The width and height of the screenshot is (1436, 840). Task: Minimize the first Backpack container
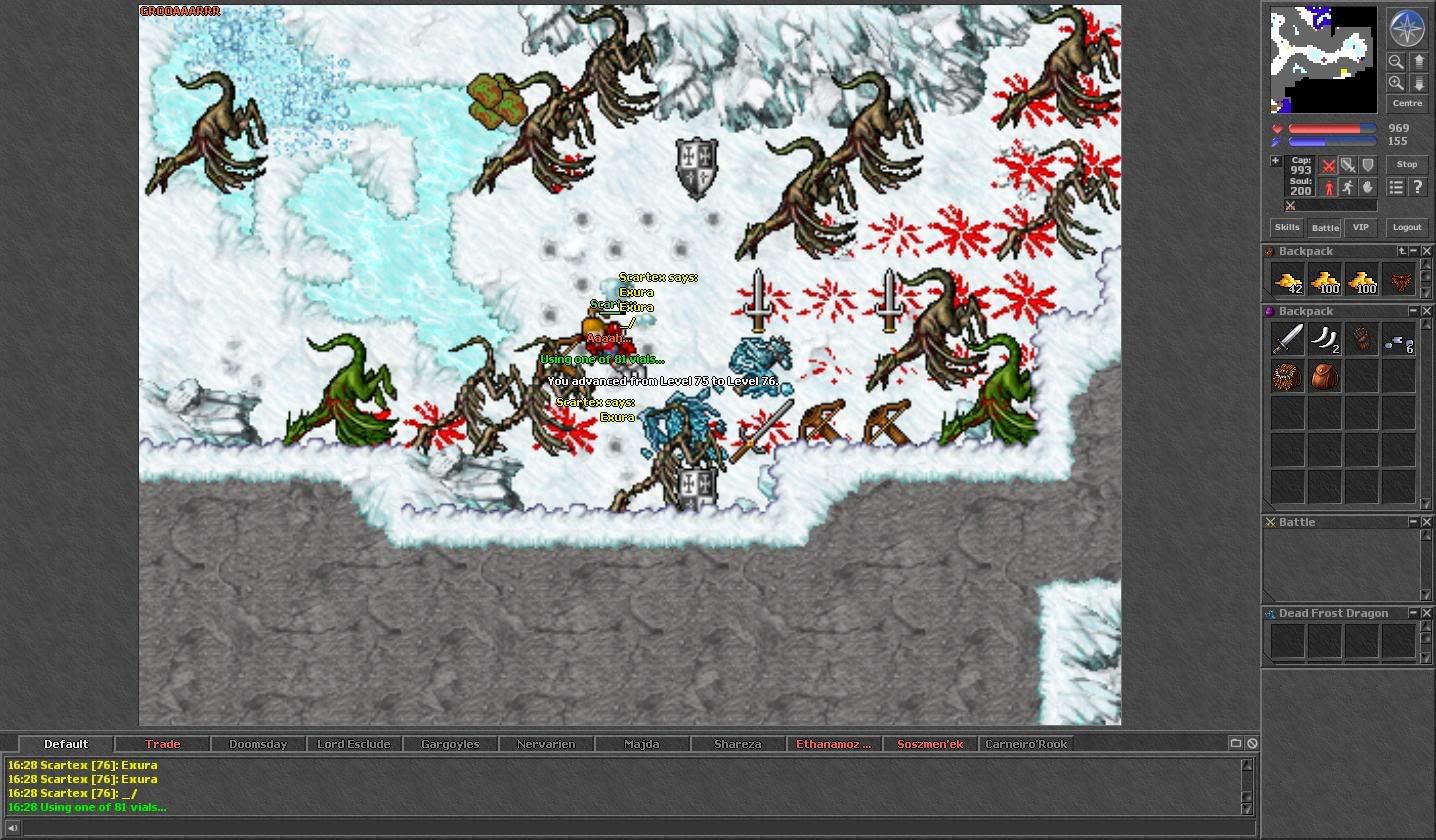[1414, 251]
